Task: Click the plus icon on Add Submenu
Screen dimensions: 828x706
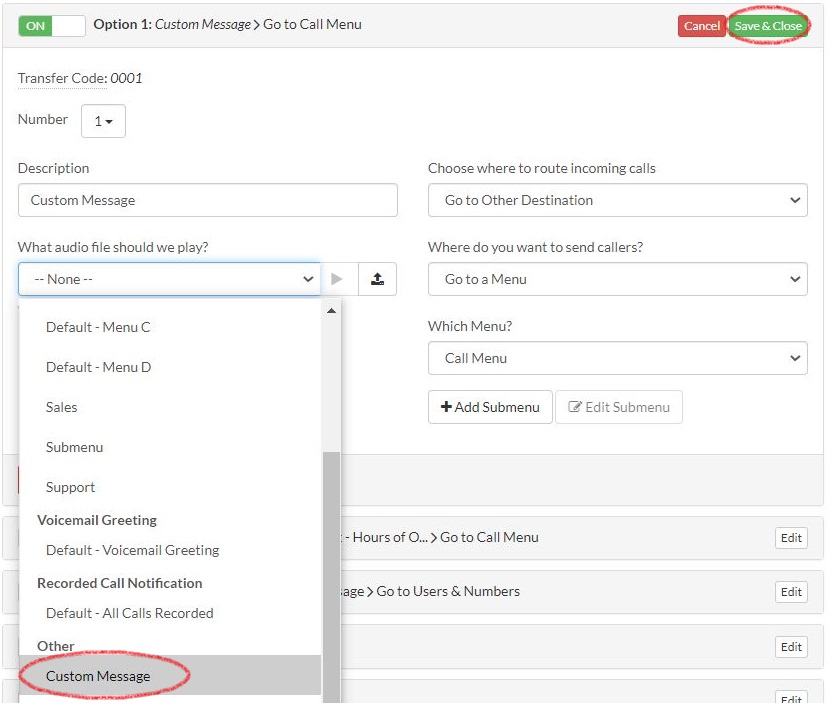Action: [448, 407]
